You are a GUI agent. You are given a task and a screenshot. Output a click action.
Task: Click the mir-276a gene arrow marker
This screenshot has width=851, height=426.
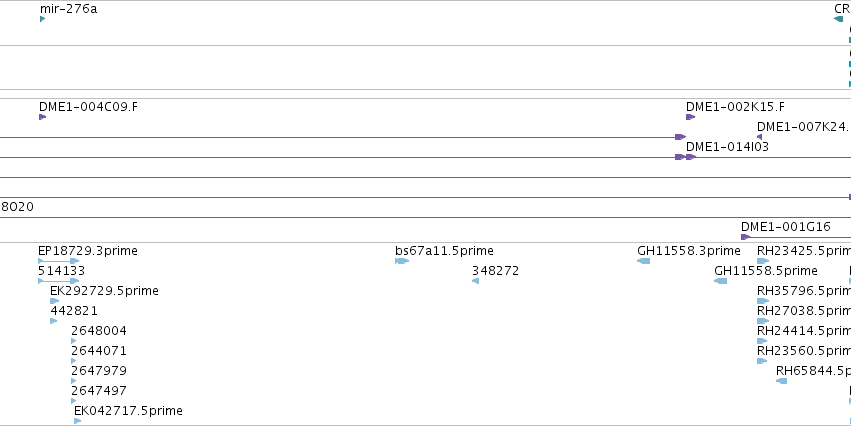(42, 19)
